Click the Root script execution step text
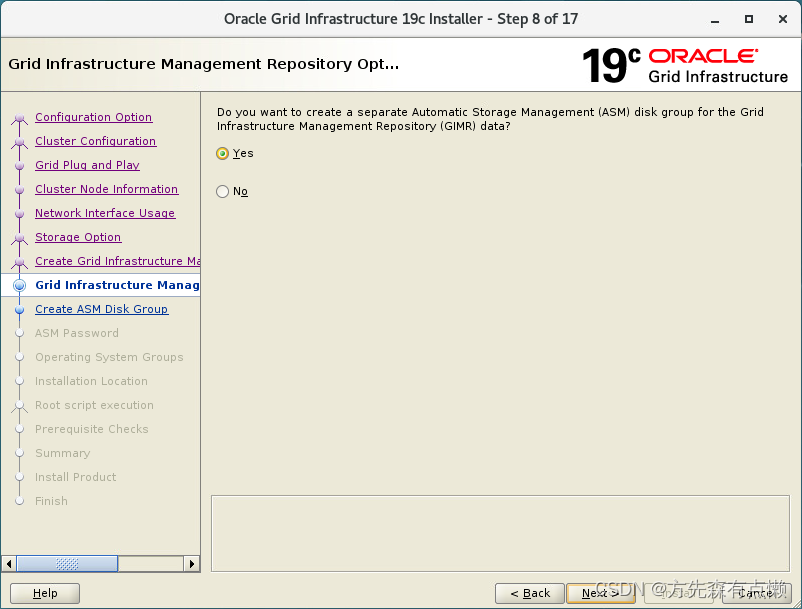The width and height of the screenshot is (802, 609). 94,405
